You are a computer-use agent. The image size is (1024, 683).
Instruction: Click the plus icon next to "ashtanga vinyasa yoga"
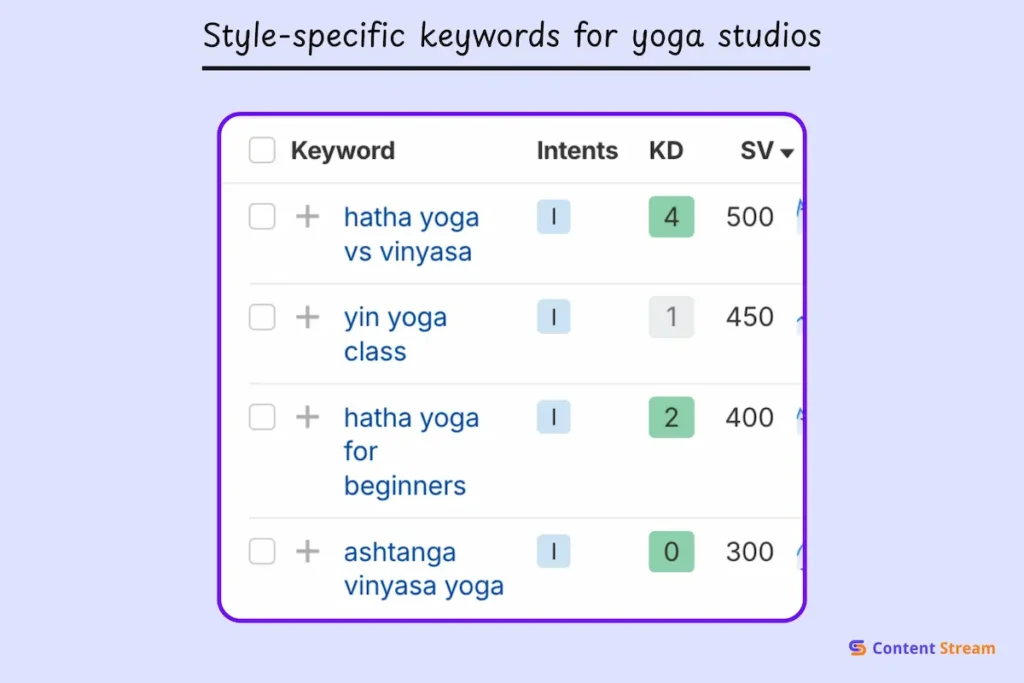coord(307,551)
